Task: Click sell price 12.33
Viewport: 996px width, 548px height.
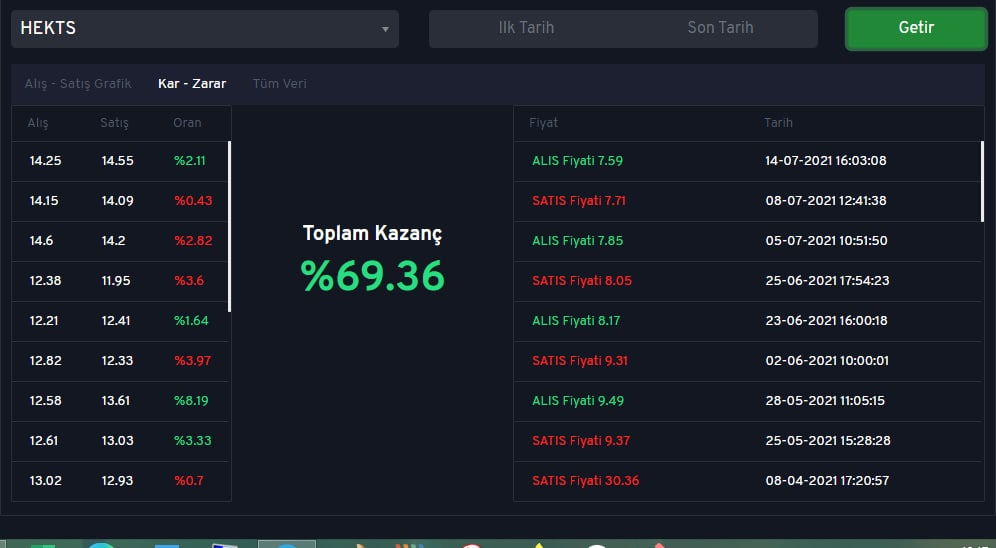Action: [x=118, y=361]
